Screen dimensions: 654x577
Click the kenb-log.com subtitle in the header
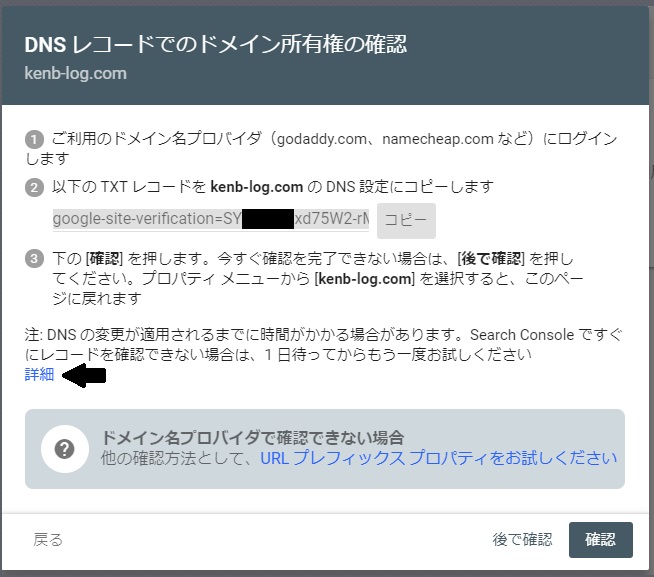point(75,73)
